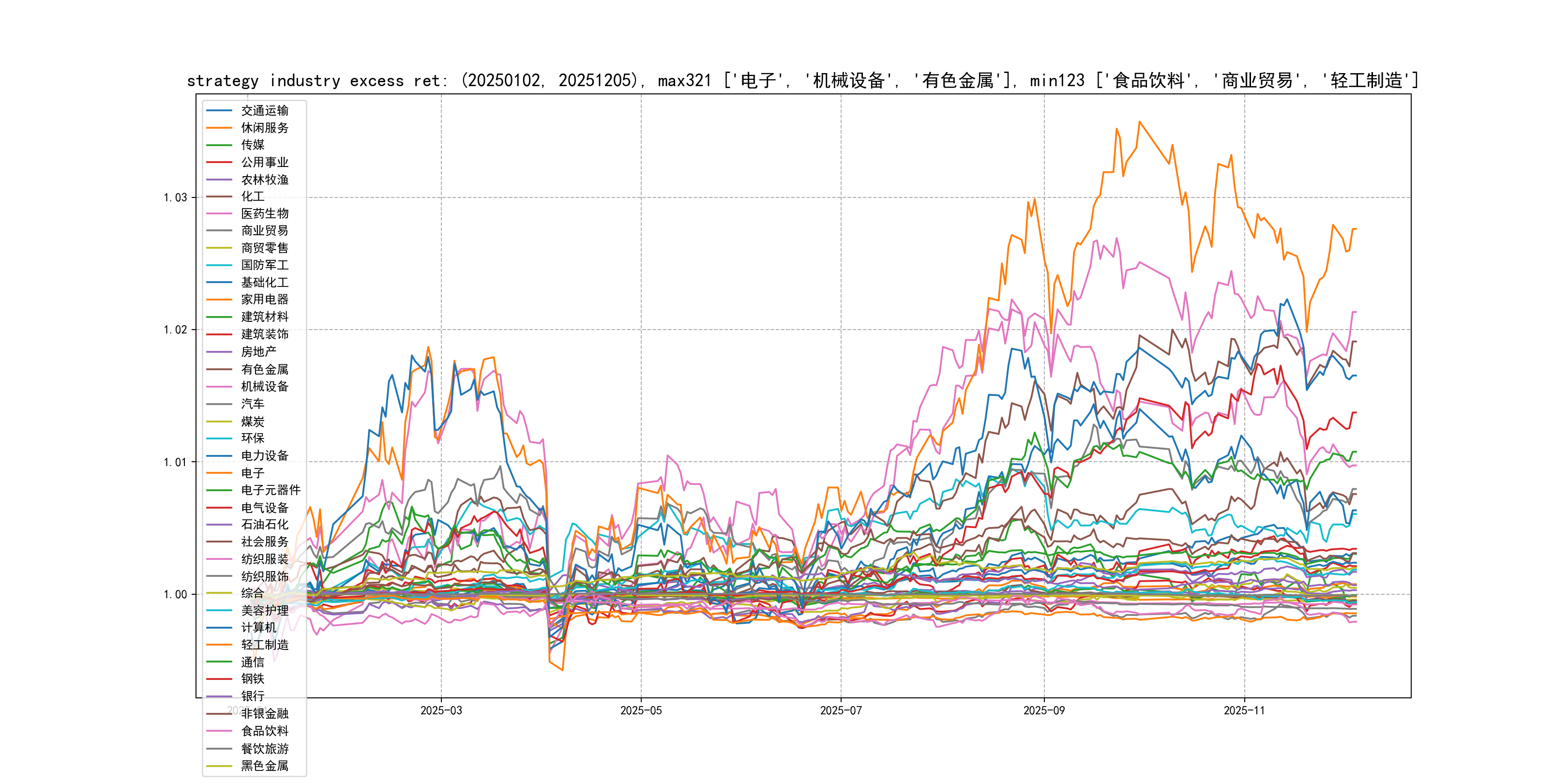Click the 交通运输 legend line sample

click(219, 111)
